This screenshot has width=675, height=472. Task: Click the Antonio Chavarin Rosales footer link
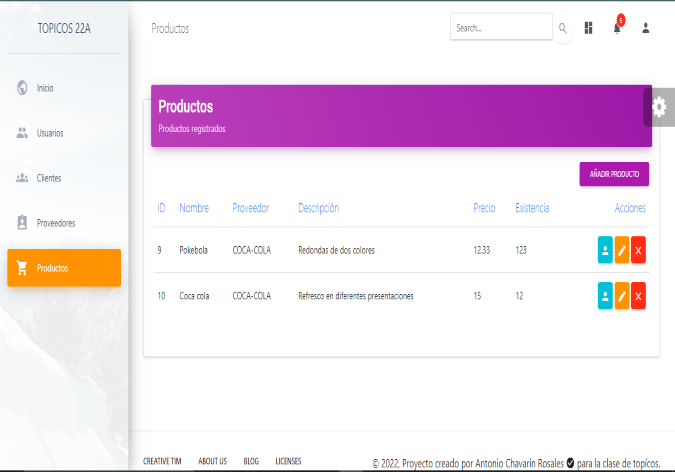coord(520,463)
